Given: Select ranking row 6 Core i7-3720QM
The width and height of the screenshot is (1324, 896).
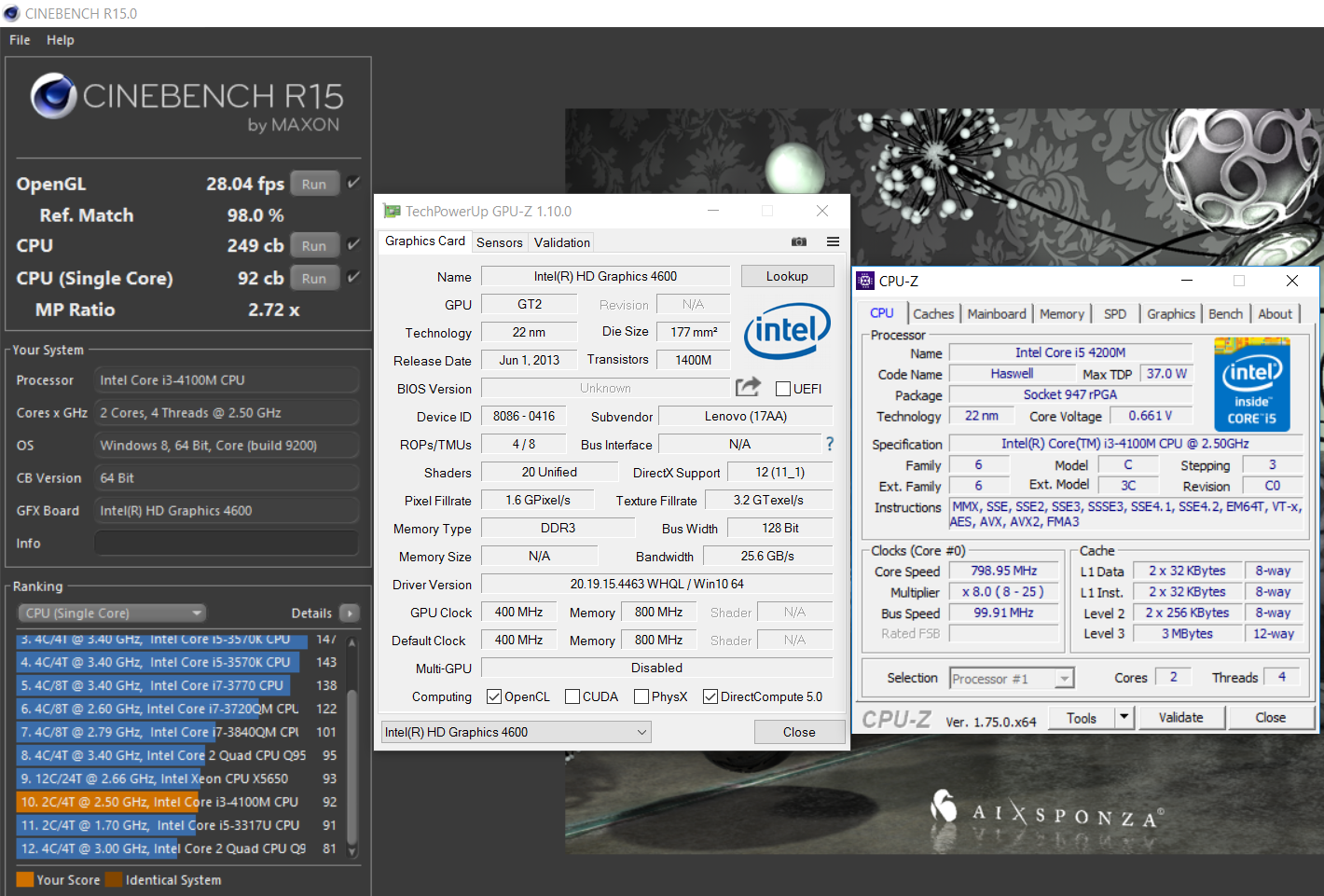Looking at the screenshot, I should coord(178,709).
